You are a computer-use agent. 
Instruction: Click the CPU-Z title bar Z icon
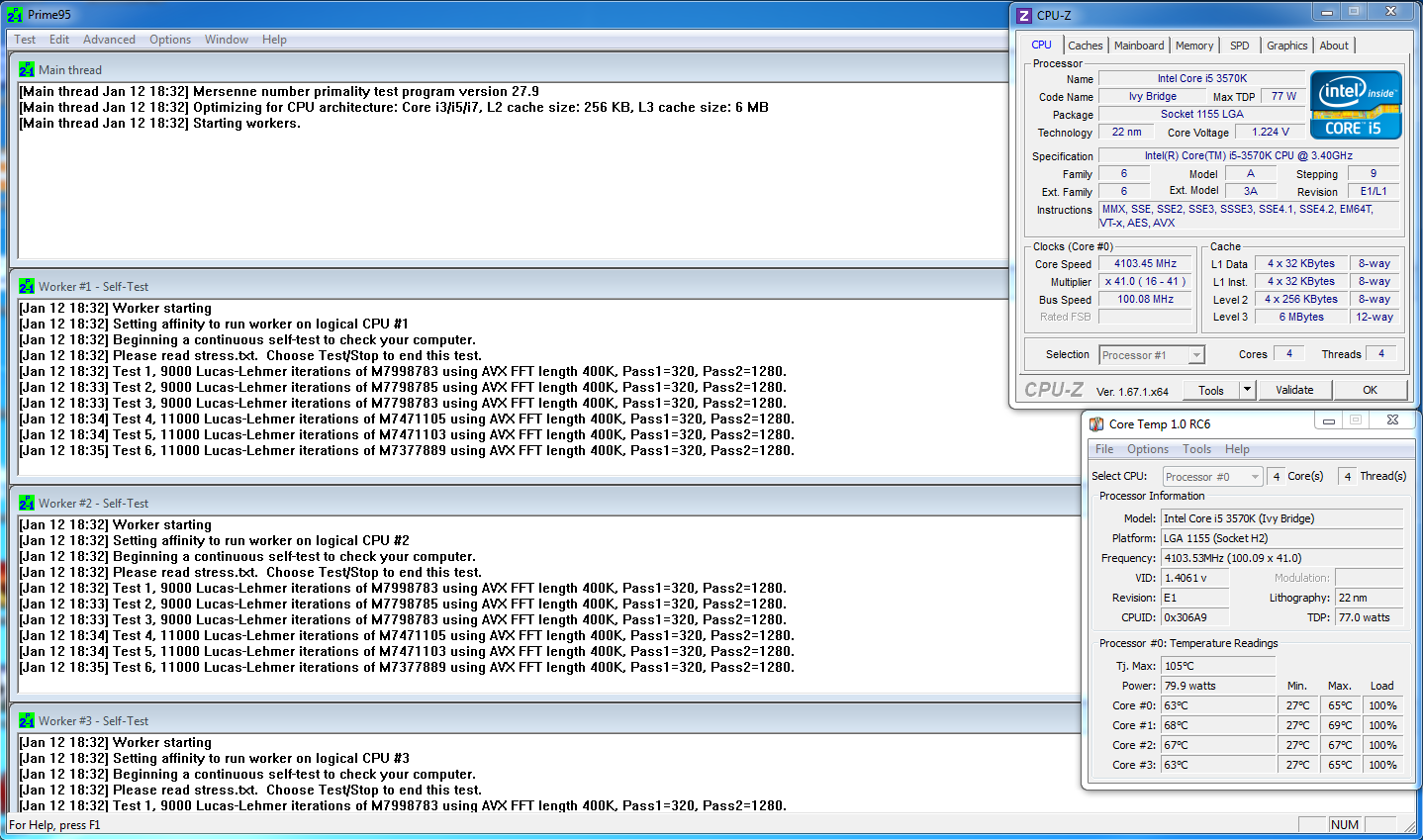pyautogui.click(x=1024, y=15)
